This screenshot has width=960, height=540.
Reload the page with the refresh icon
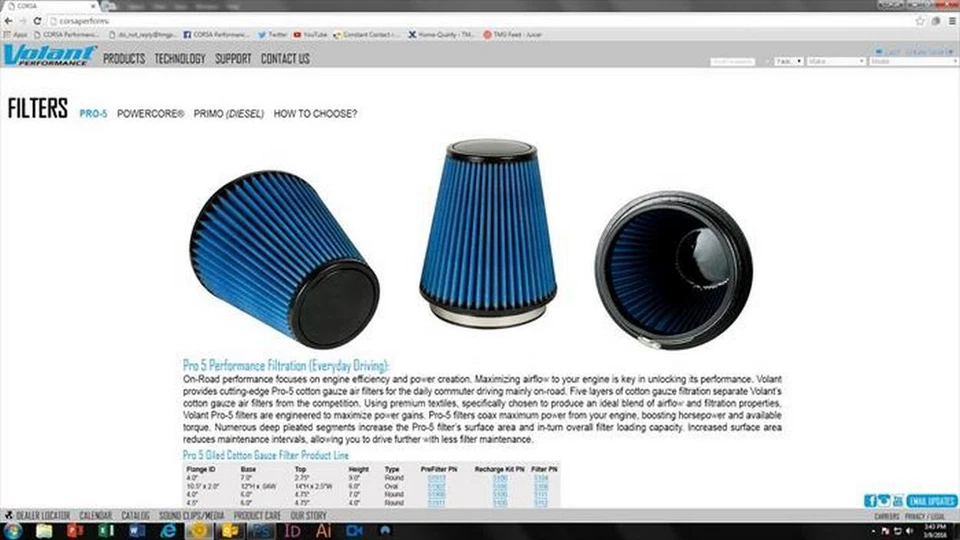tap(37, 21)
